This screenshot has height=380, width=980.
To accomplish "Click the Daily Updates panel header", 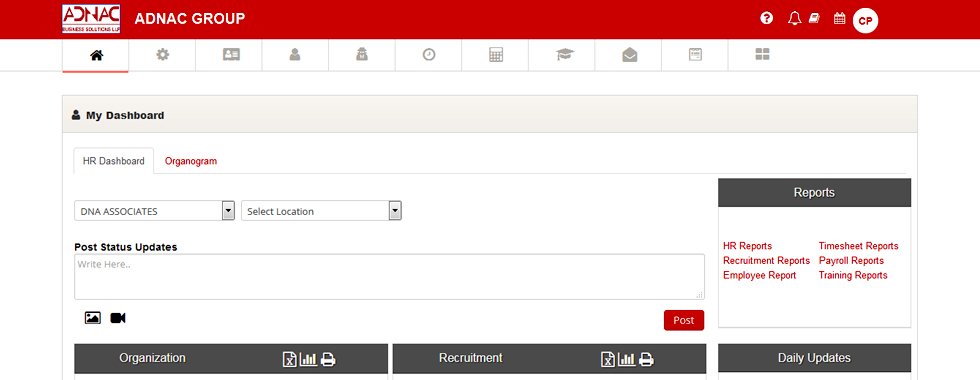I will click(814, 358).
